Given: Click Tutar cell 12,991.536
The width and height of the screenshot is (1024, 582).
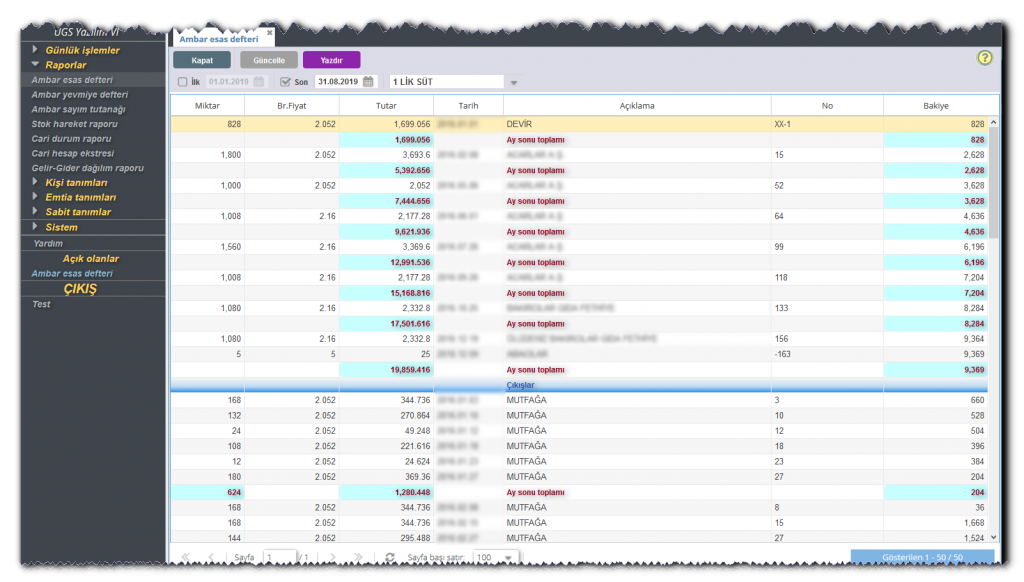Looking at the screenshot, I should coord(386,263).
